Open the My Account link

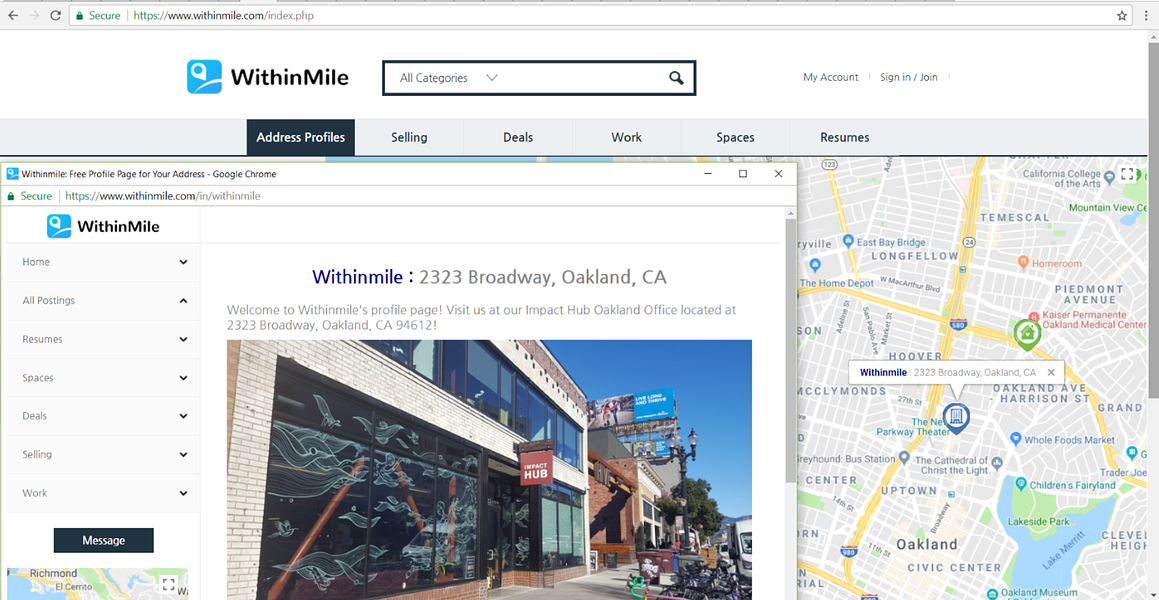point(831,77)
